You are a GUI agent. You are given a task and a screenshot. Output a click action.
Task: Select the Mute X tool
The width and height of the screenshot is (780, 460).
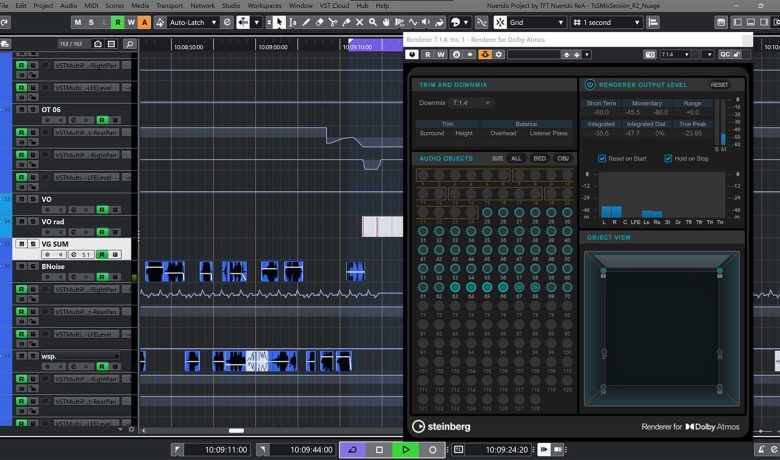point(359,22)
